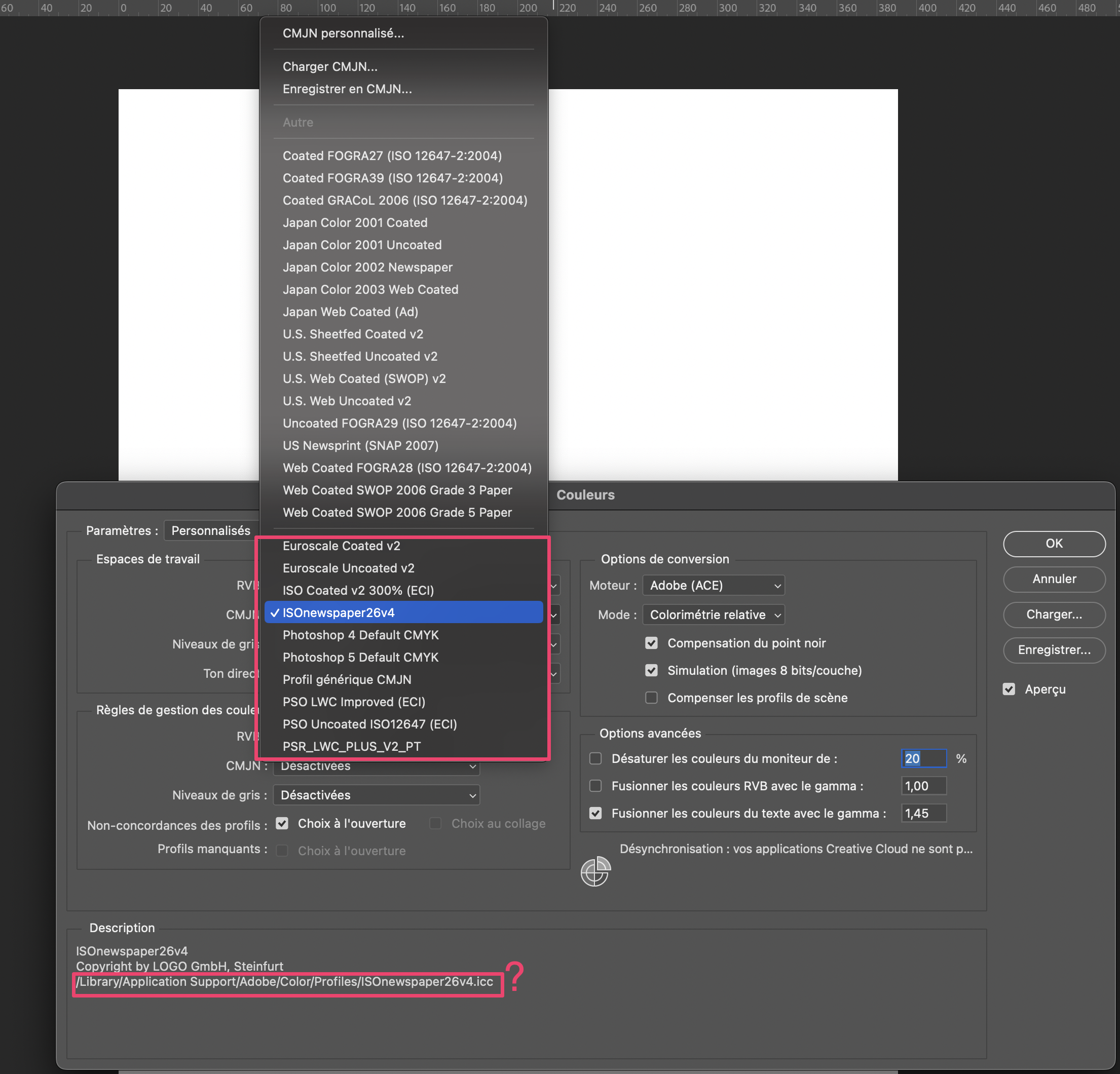Choose Japan Color 2002 Newspaper profile

coord(367,267)
